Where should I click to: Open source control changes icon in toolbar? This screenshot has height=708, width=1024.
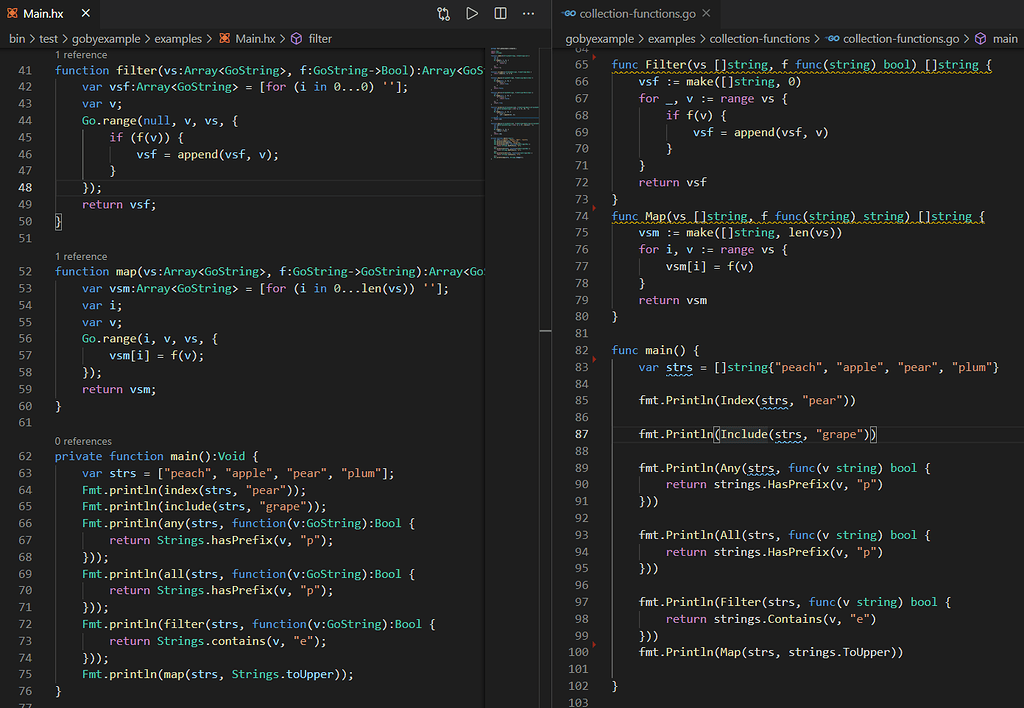coord(443,14)
